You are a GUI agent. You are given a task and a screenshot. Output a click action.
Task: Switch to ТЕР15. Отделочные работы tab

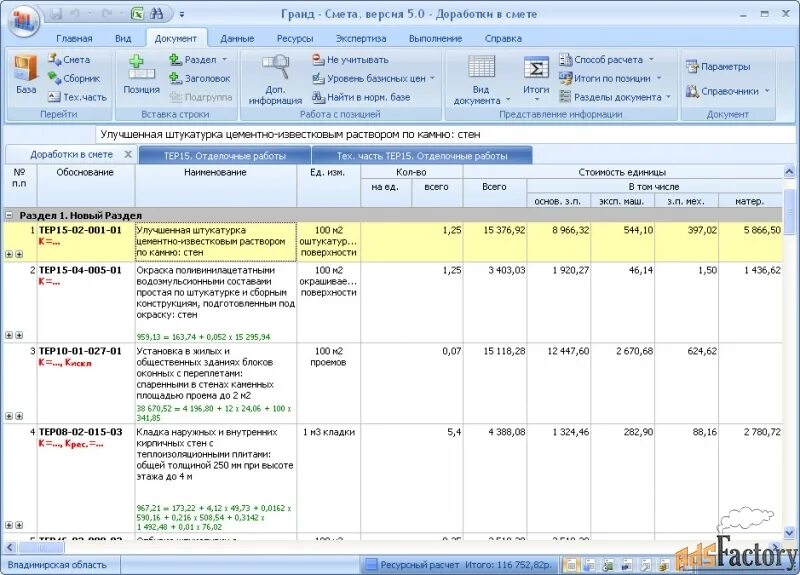tap(224, 156)
